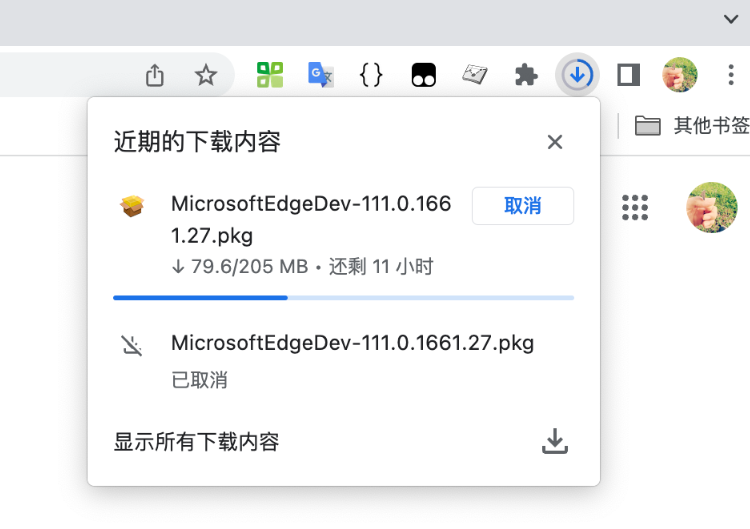Click the download progress bar

(343, 298)
